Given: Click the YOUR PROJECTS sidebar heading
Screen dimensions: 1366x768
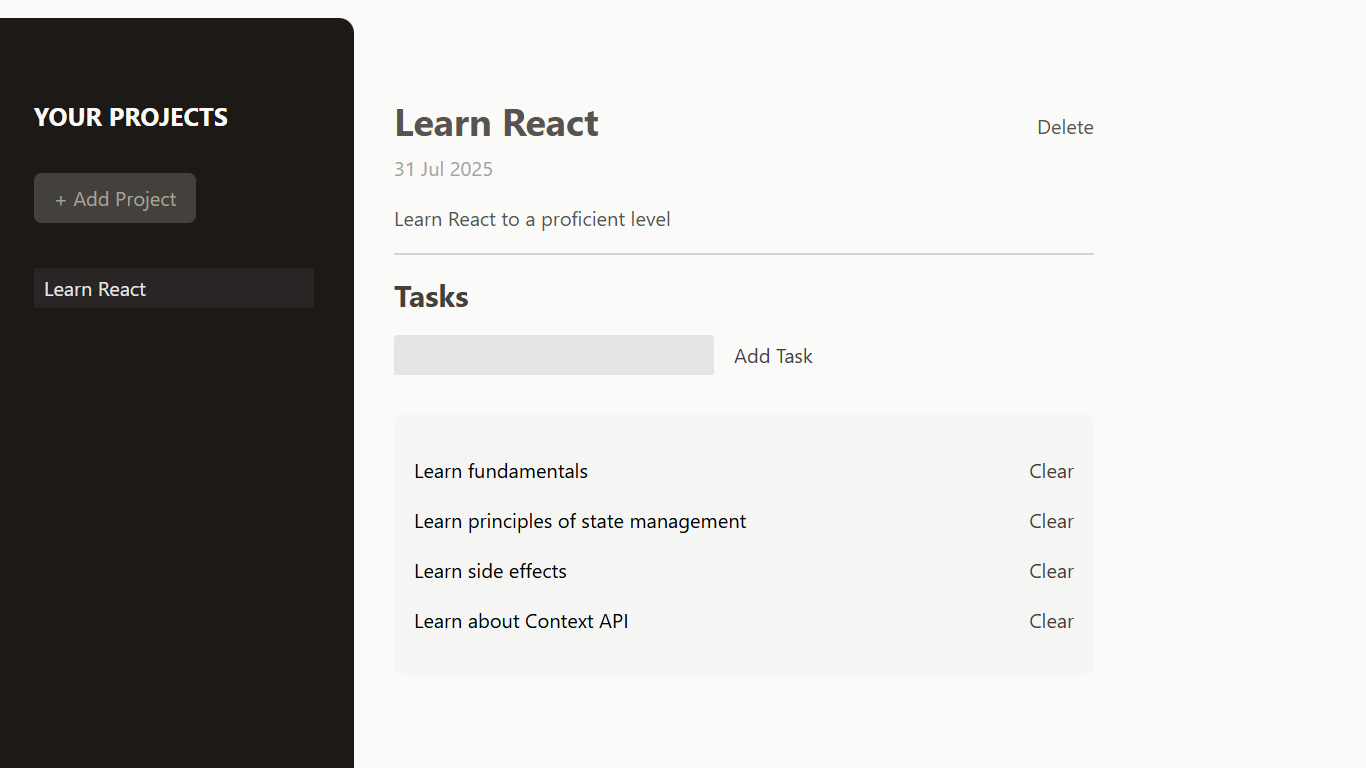Looking at the screenshot, I should [131, 117].
